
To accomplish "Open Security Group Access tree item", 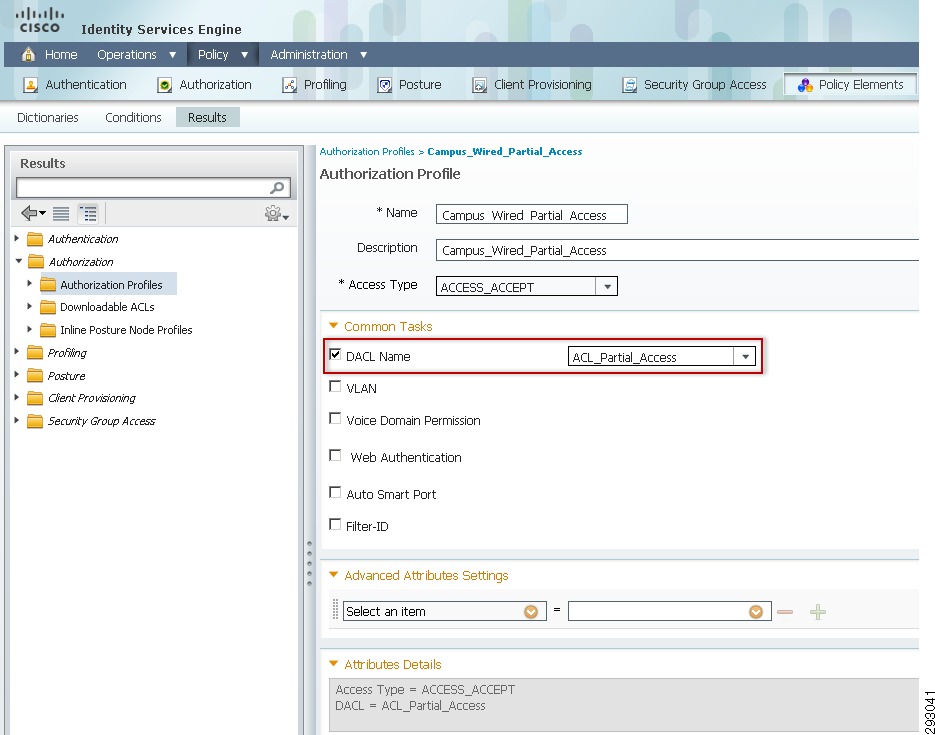I will coord(101,421).
